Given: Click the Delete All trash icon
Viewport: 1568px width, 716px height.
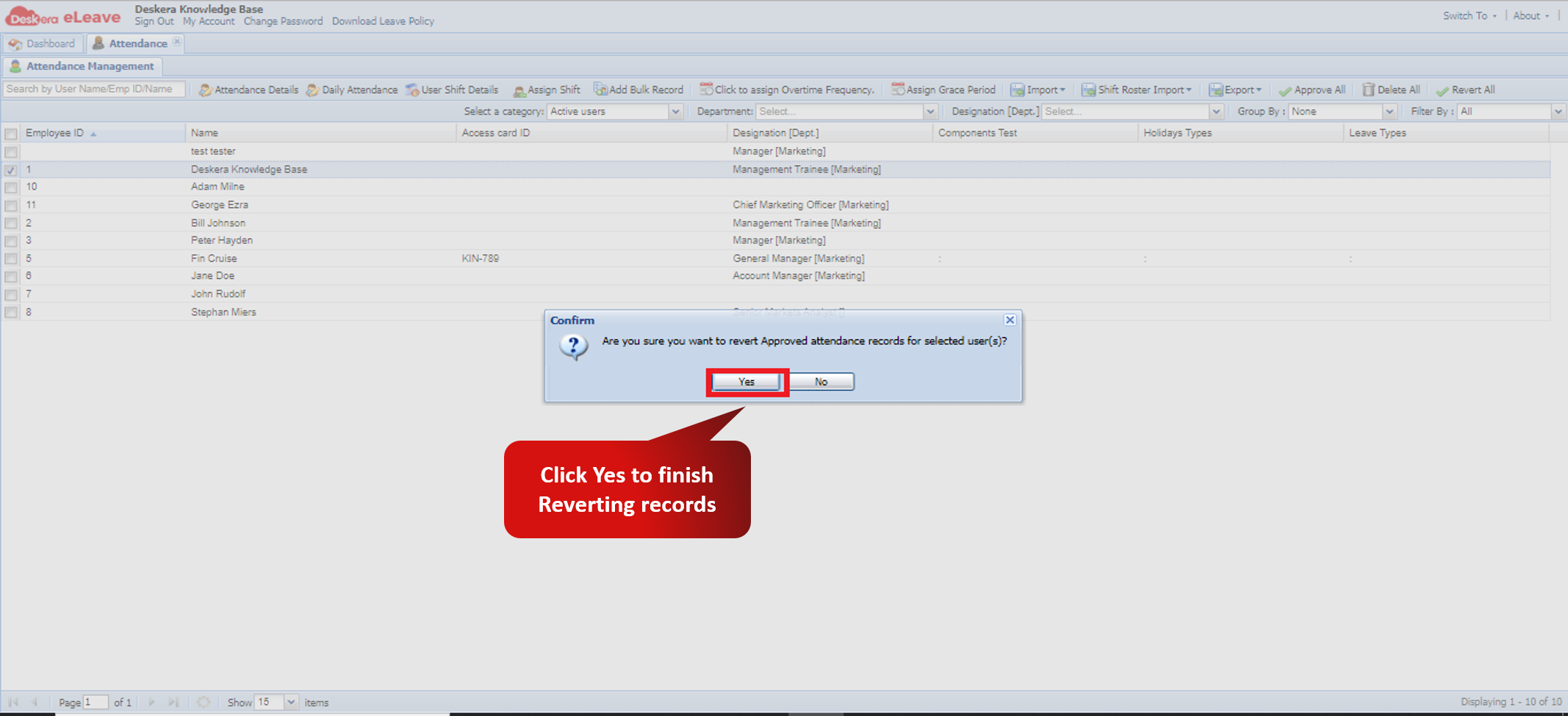Looking at the screenshot, I should 1368,90.
